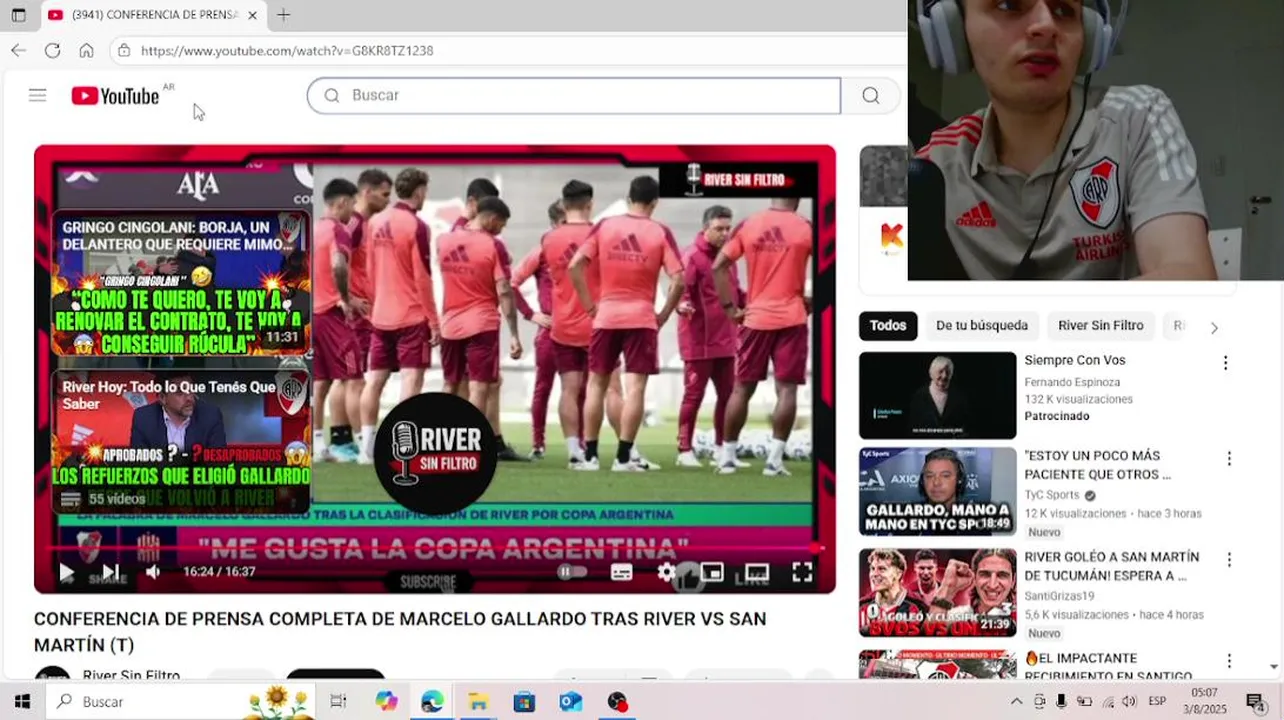Select the Todos filter chip
This screenshot has width=1284, height=720.
pyautogui.click(x=888, y=325)
